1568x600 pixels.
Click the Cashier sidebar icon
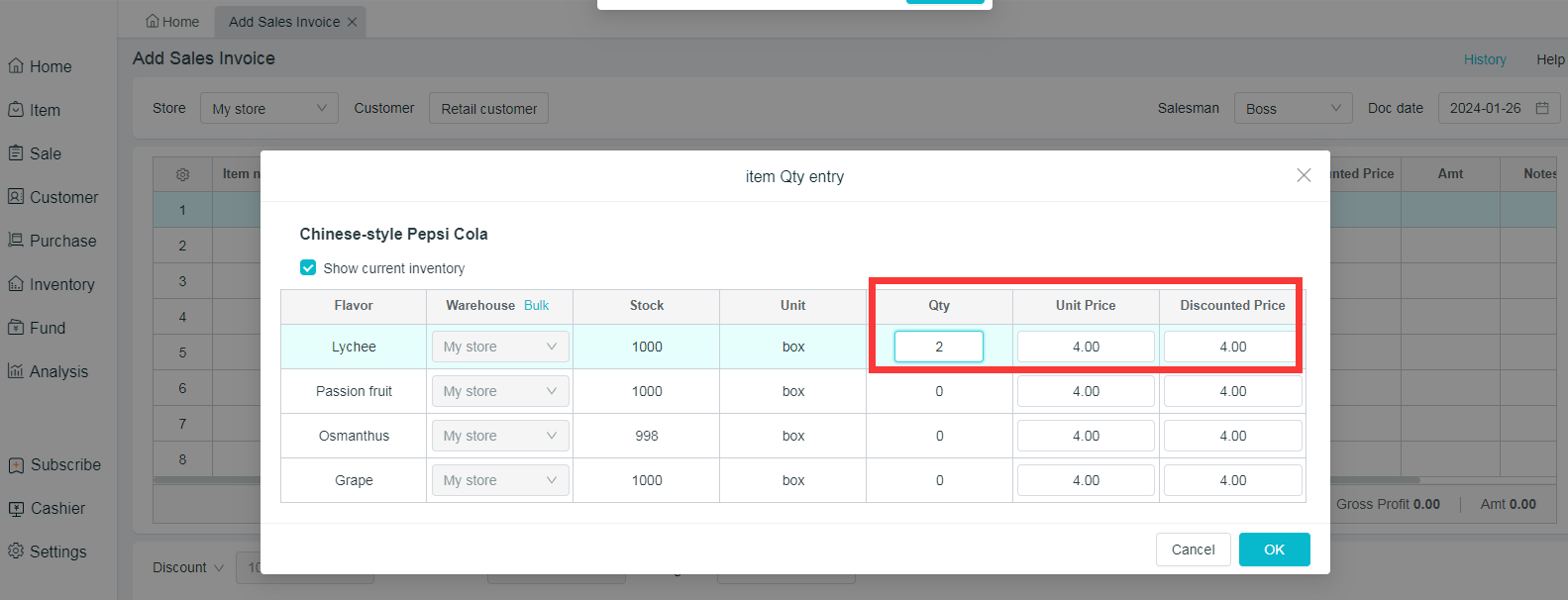click(x=16, y=508)
